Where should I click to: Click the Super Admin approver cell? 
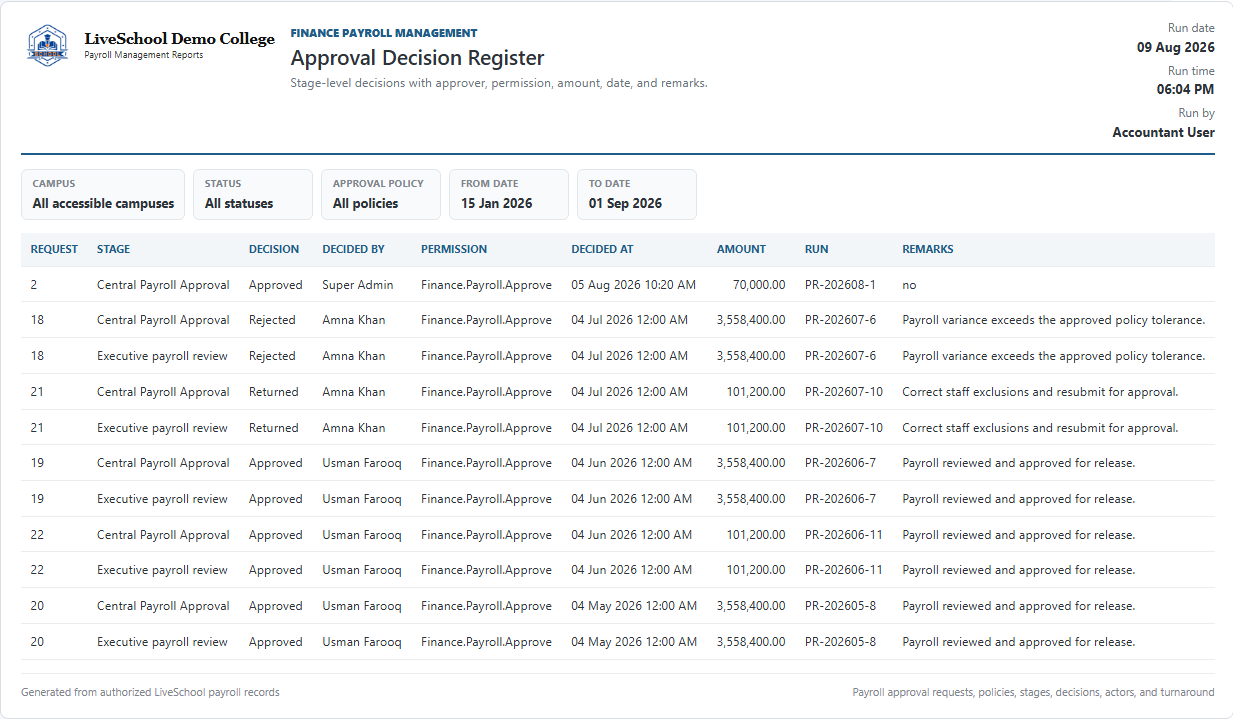(x=358, y=285)
